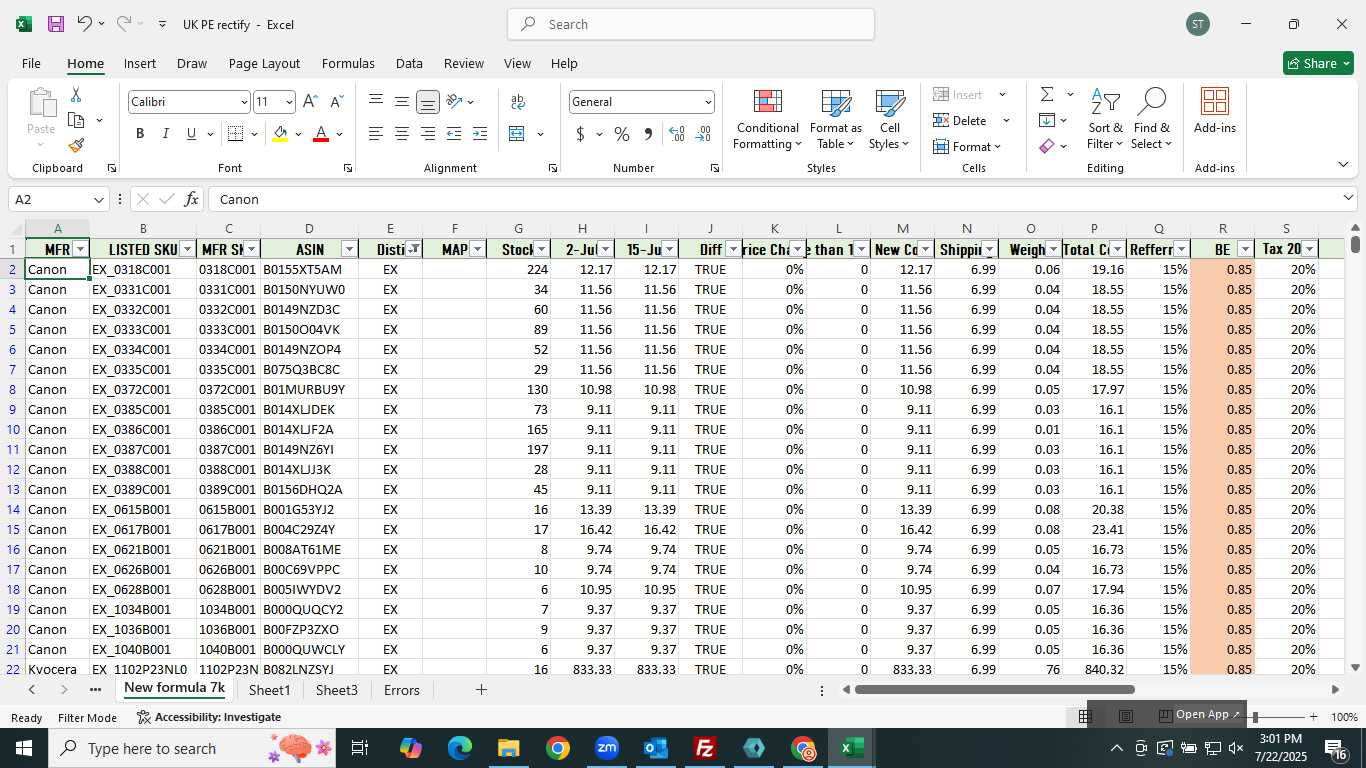1366x768 pixels.
Task: Apply Accounting dollar number format
Action: click(x=580, y=134)
